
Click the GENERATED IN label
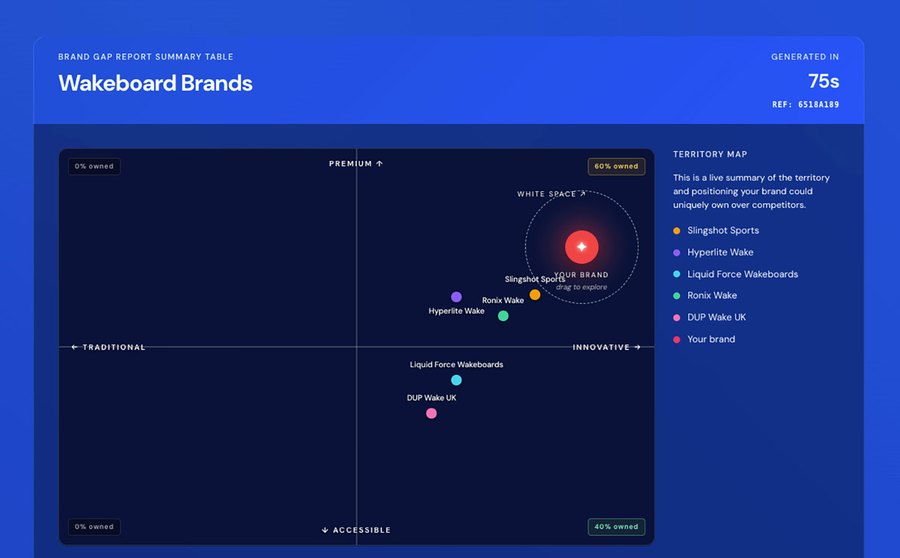click(805, 57)
